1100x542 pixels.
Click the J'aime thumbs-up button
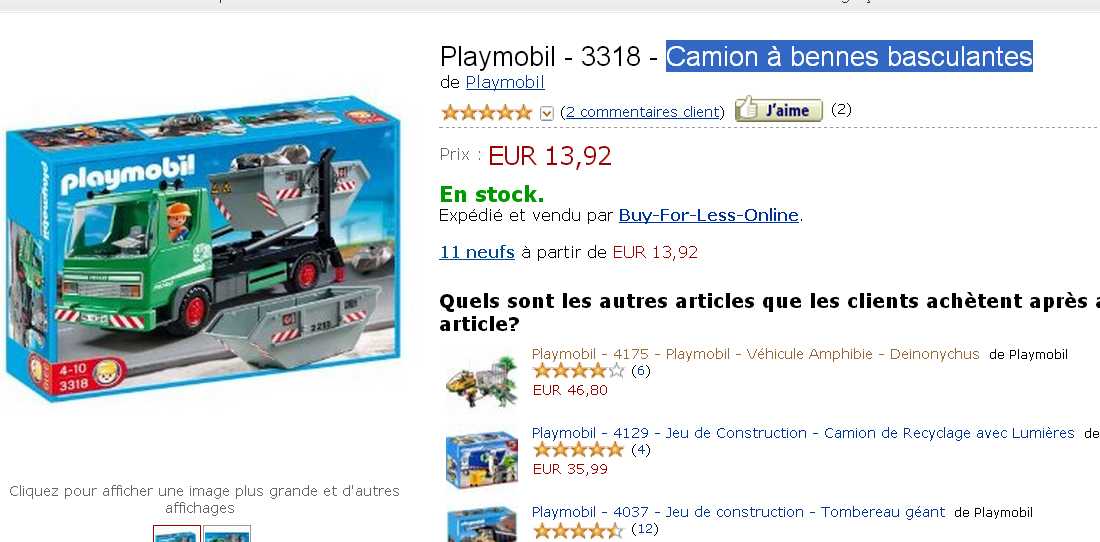click(778, 110)
